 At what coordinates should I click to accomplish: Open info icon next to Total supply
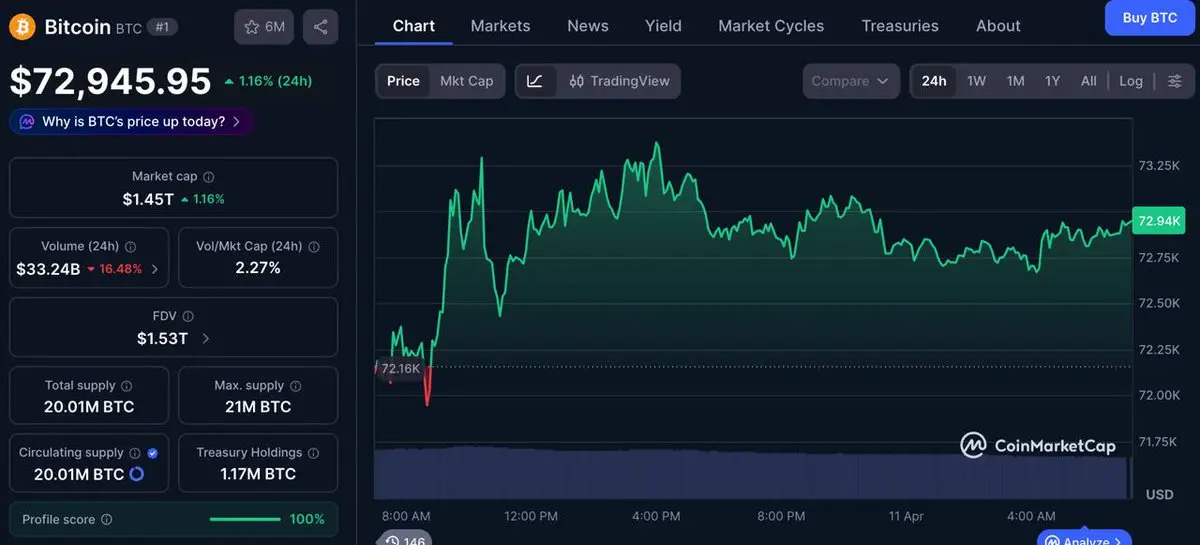pyautogui.click(x=126, y=385)
